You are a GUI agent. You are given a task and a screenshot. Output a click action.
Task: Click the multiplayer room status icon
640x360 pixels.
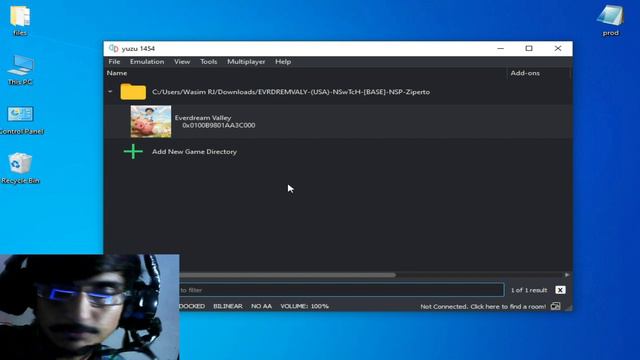click(x=556, y=306)
